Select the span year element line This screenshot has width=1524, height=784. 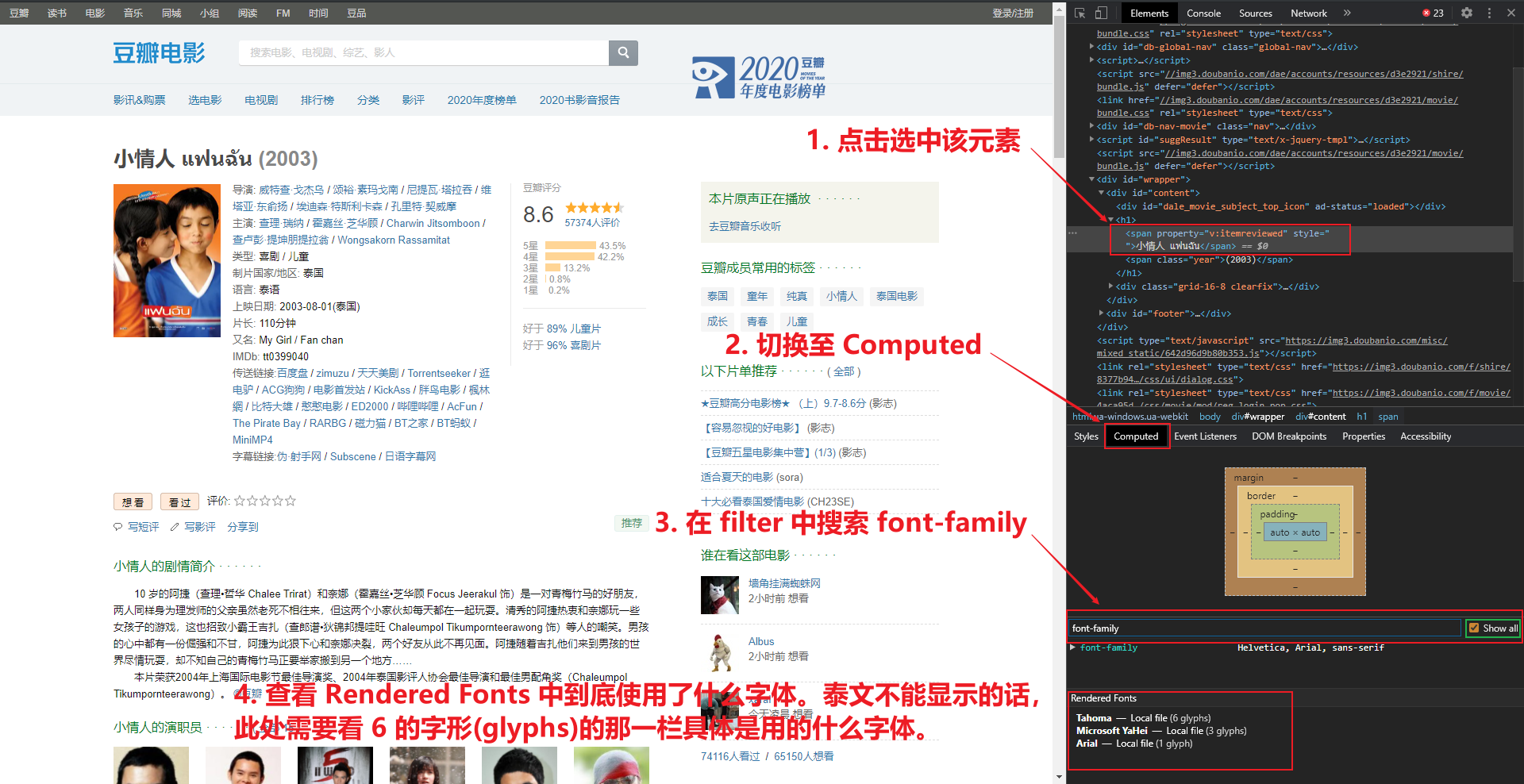[1209, 259]
